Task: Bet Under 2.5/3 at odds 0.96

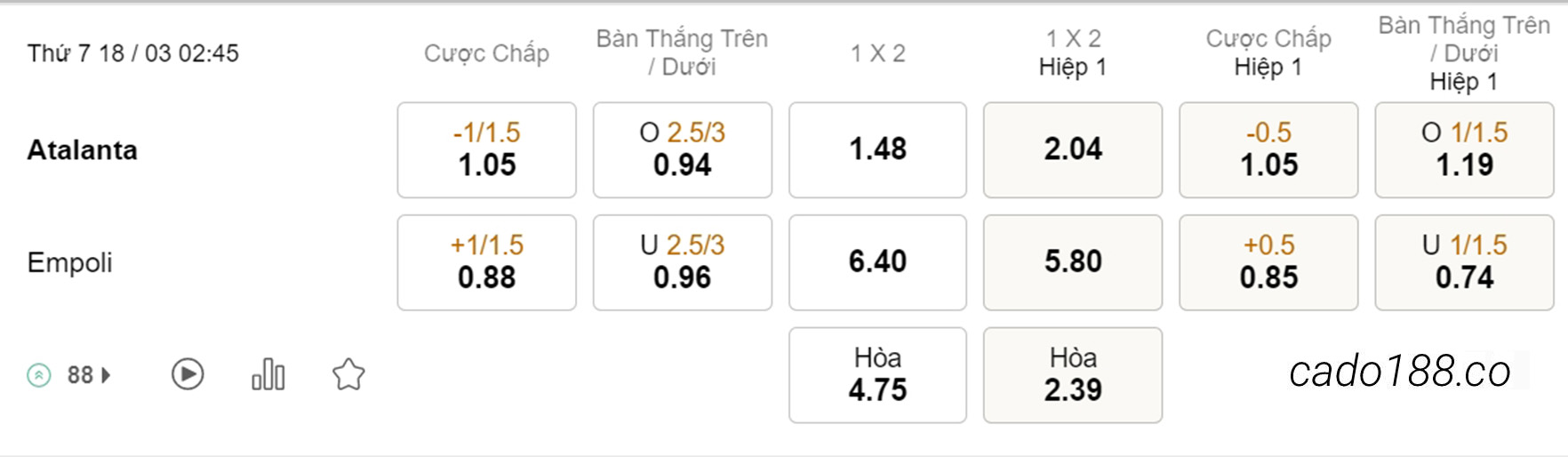Action: coord(683,262)
